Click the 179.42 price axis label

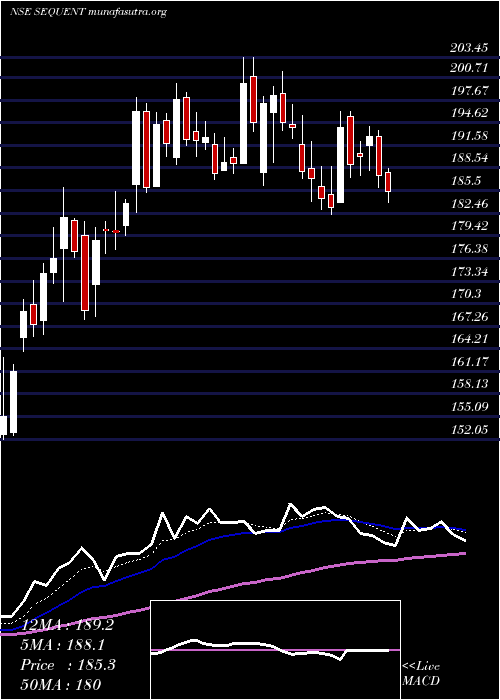click(x=469, y=226)
